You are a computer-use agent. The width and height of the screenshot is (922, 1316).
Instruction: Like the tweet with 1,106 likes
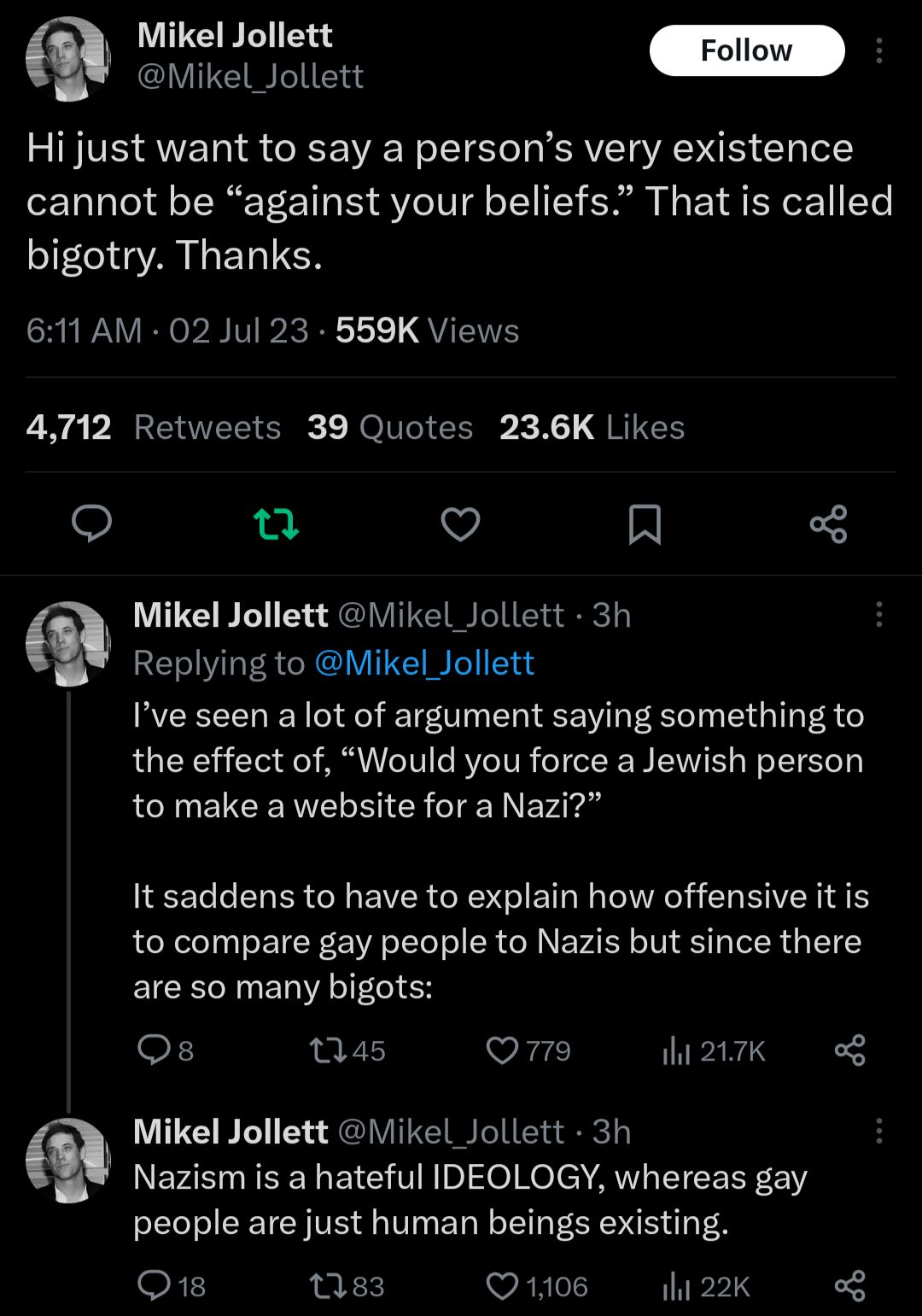pos(503,1284)
